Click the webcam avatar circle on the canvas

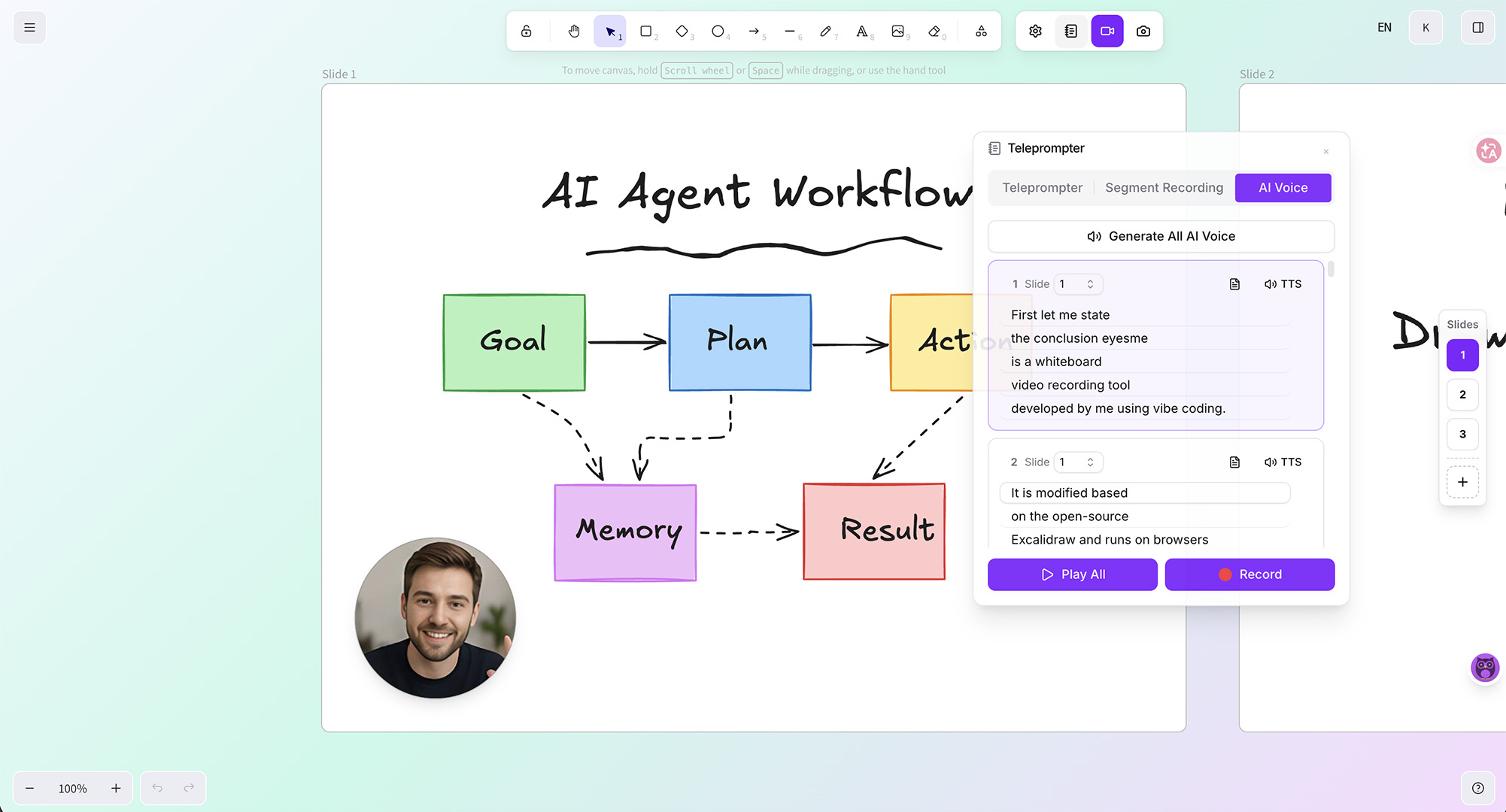(x=436, y=618)
